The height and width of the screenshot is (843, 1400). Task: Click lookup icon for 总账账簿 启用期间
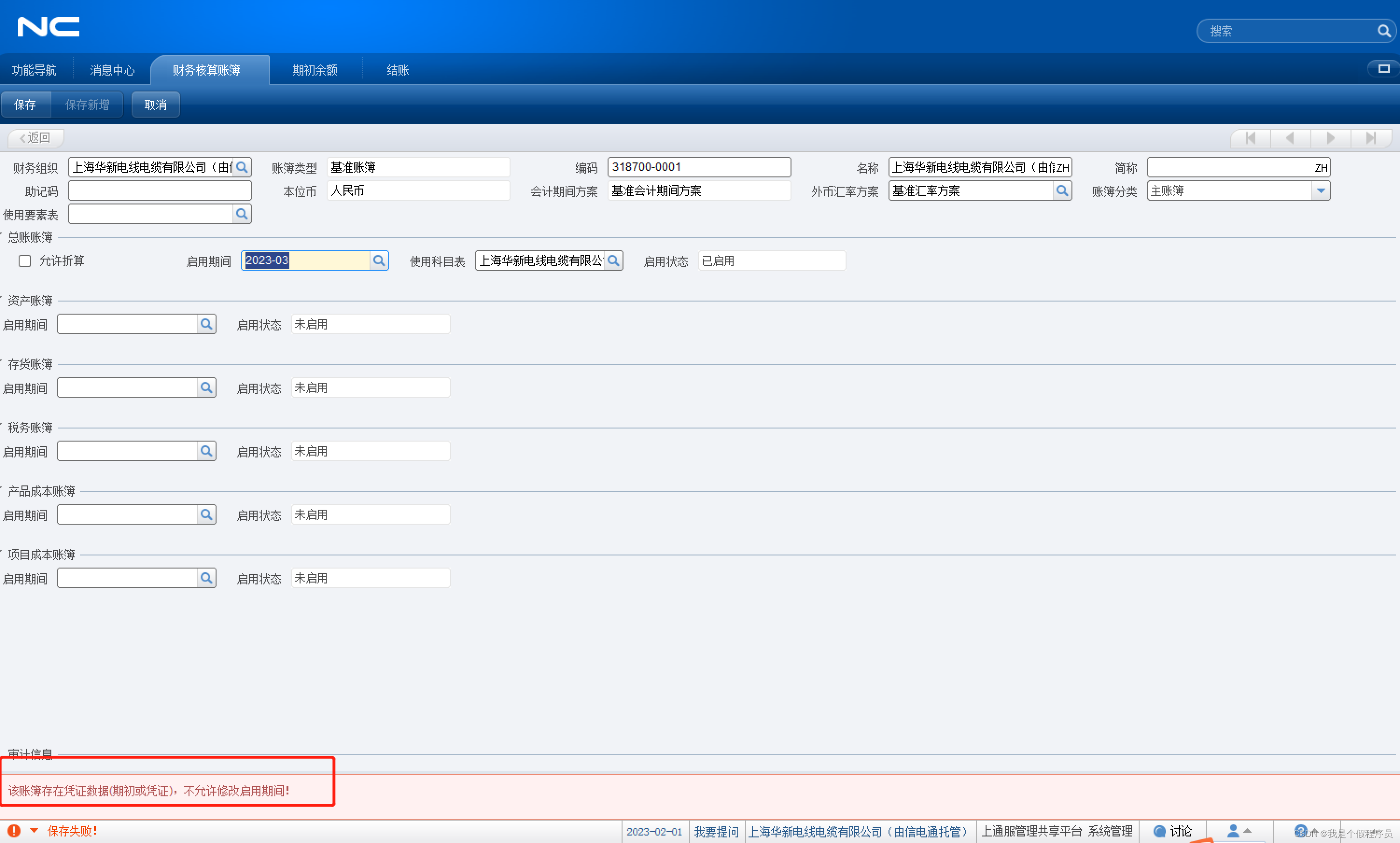(379, 261)
